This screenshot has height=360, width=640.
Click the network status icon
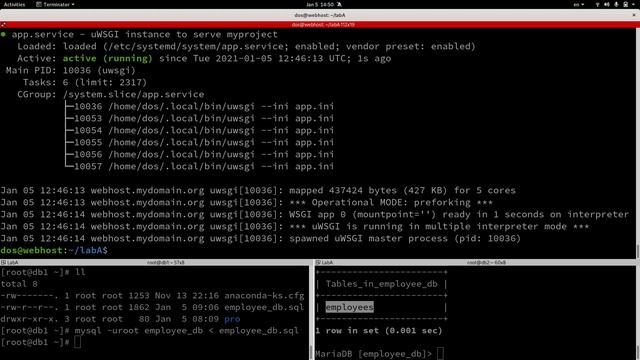(x=598, y=4)
